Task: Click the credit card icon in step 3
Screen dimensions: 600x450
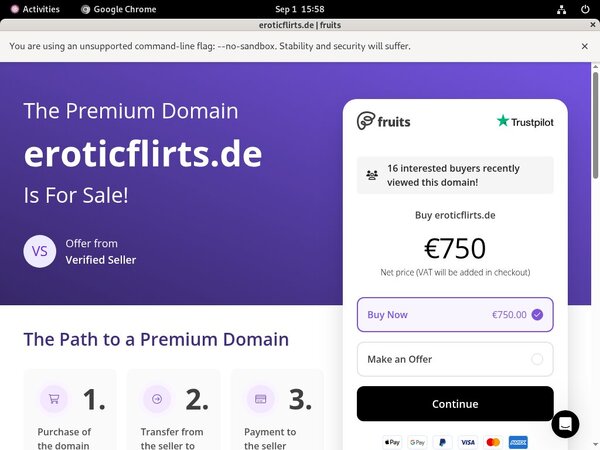Action: click(261, 400)
